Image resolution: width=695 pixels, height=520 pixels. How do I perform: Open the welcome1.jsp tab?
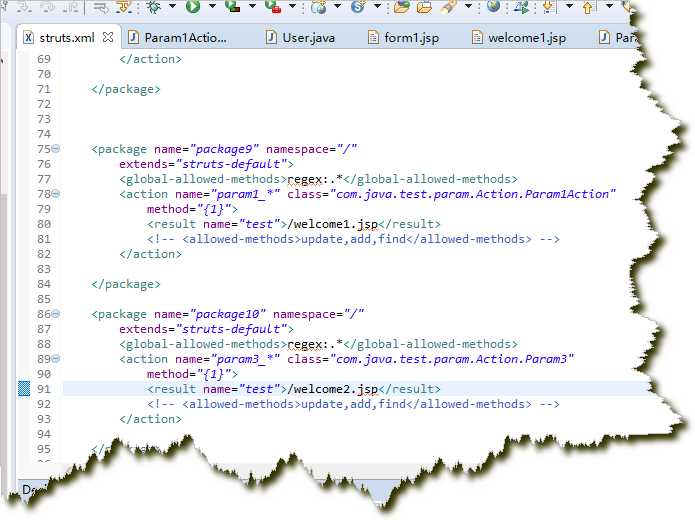(519, 38)
